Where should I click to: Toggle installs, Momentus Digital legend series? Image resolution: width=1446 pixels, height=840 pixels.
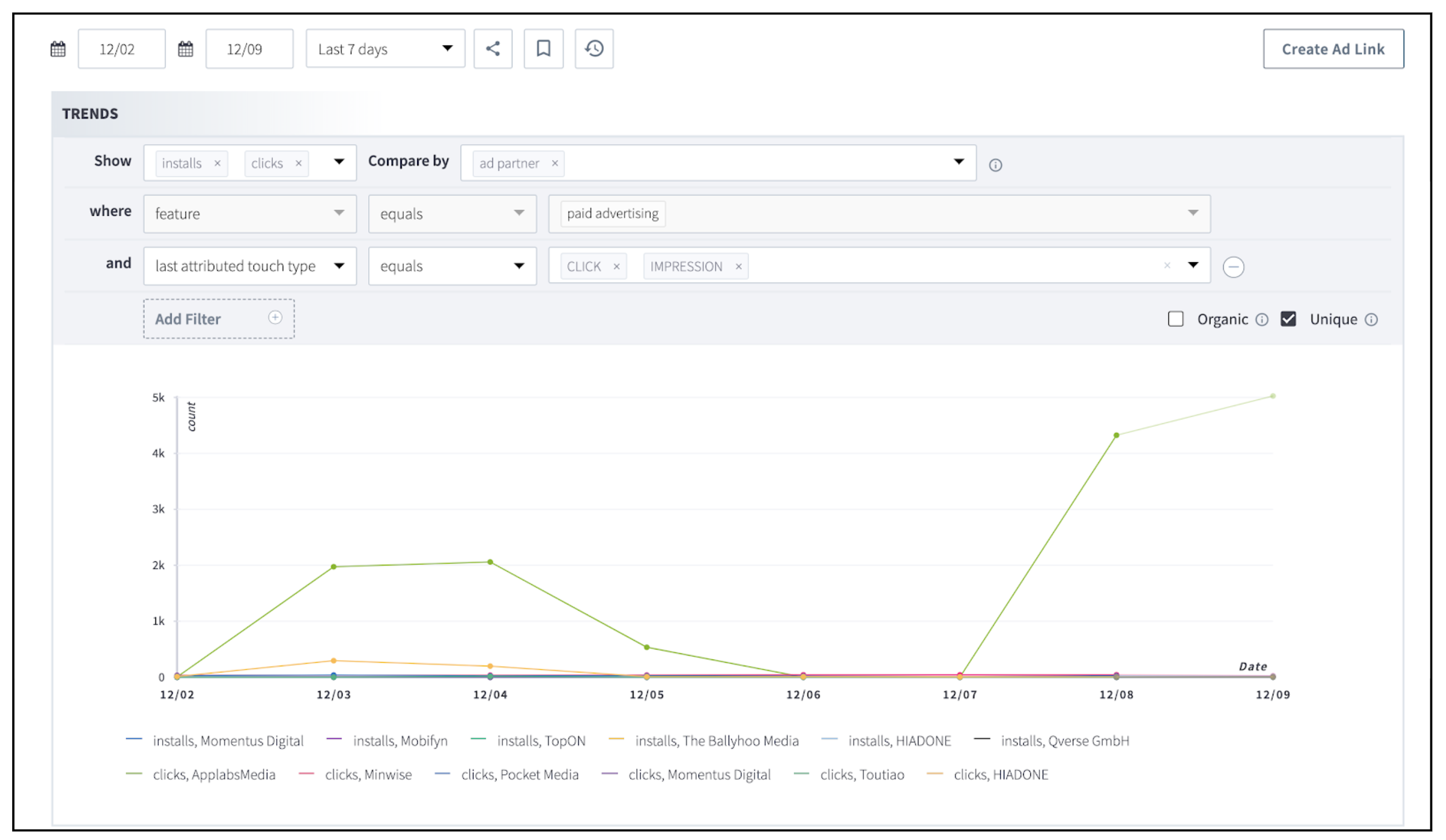pos(214,741)
